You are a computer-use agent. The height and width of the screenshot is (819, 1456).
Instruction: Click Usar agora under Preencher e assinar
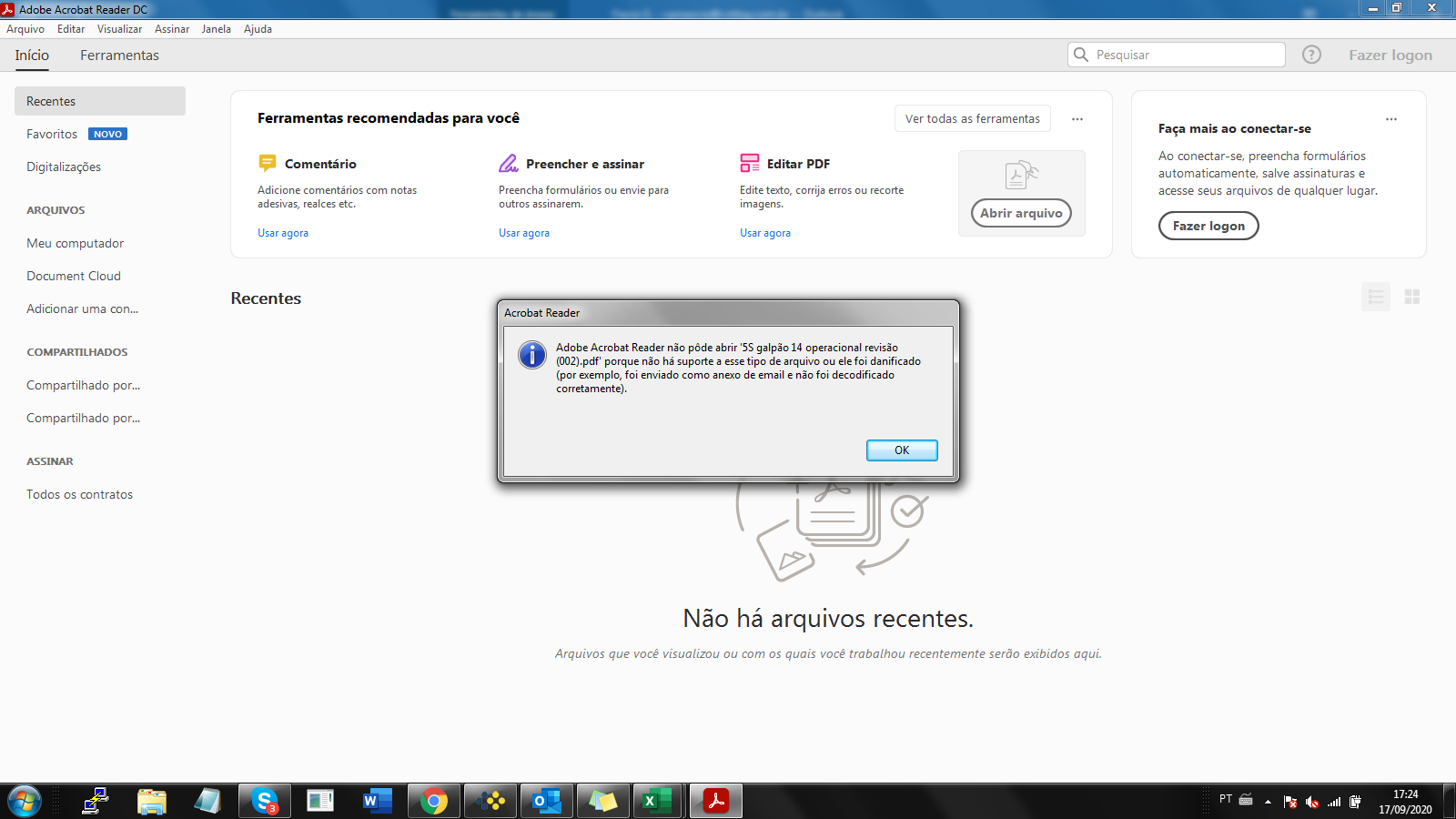pos(524,233)
